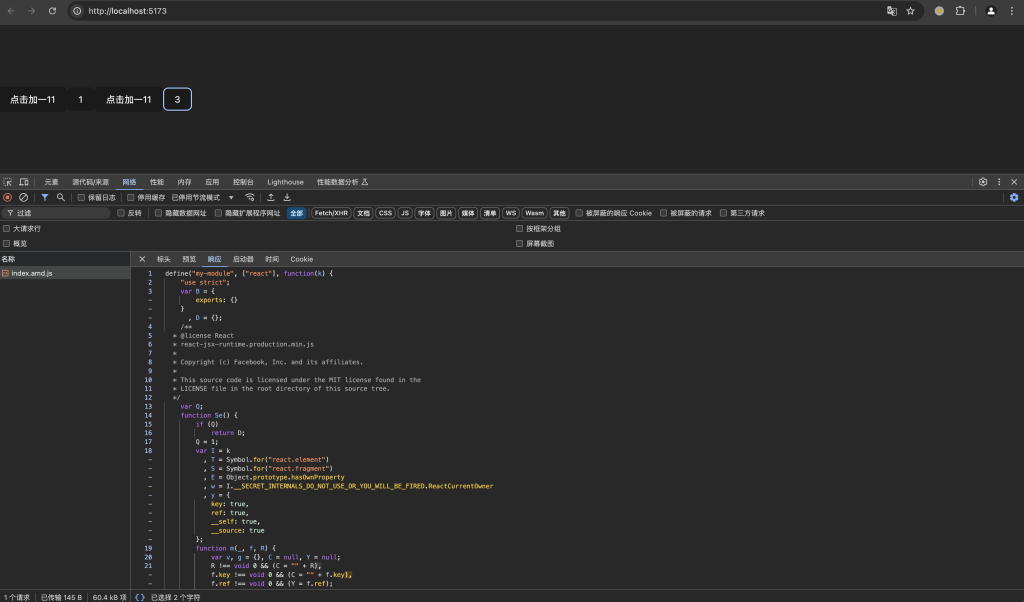Click the pretty-print braces icon
This screenshot has width=1024, height=602.
coord(140,597)
